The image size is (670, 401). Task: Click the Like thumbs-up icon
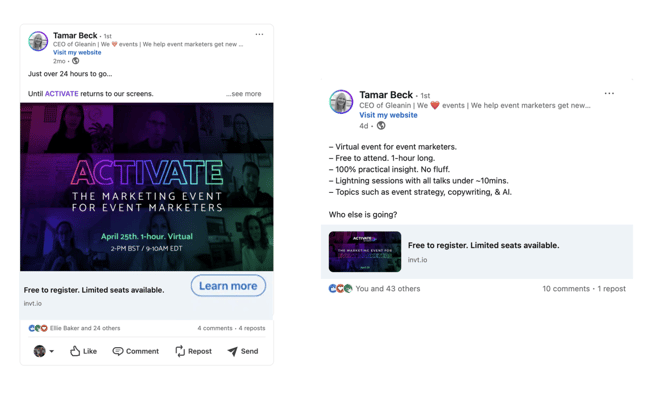pos(75,351)
